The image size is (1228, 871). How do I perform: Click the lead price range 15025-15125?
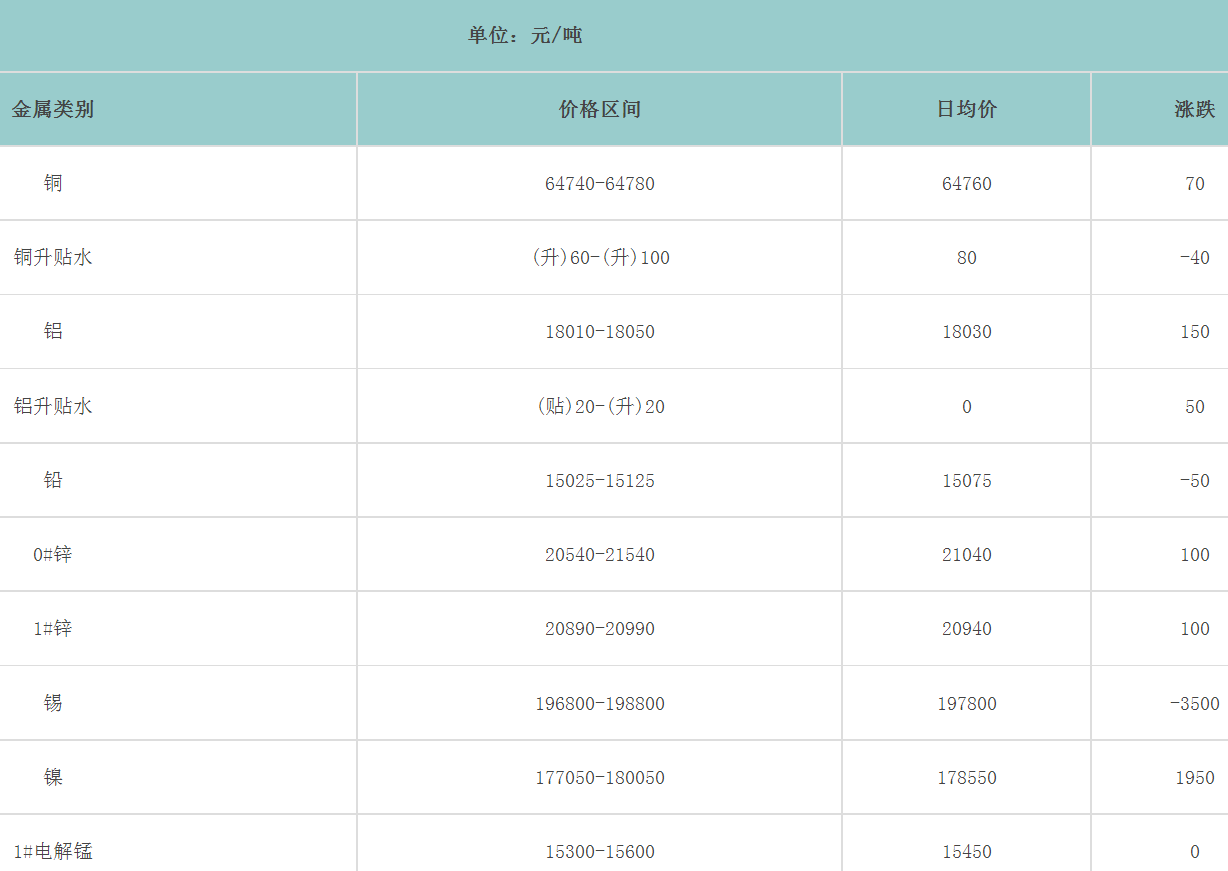(599, 481)
